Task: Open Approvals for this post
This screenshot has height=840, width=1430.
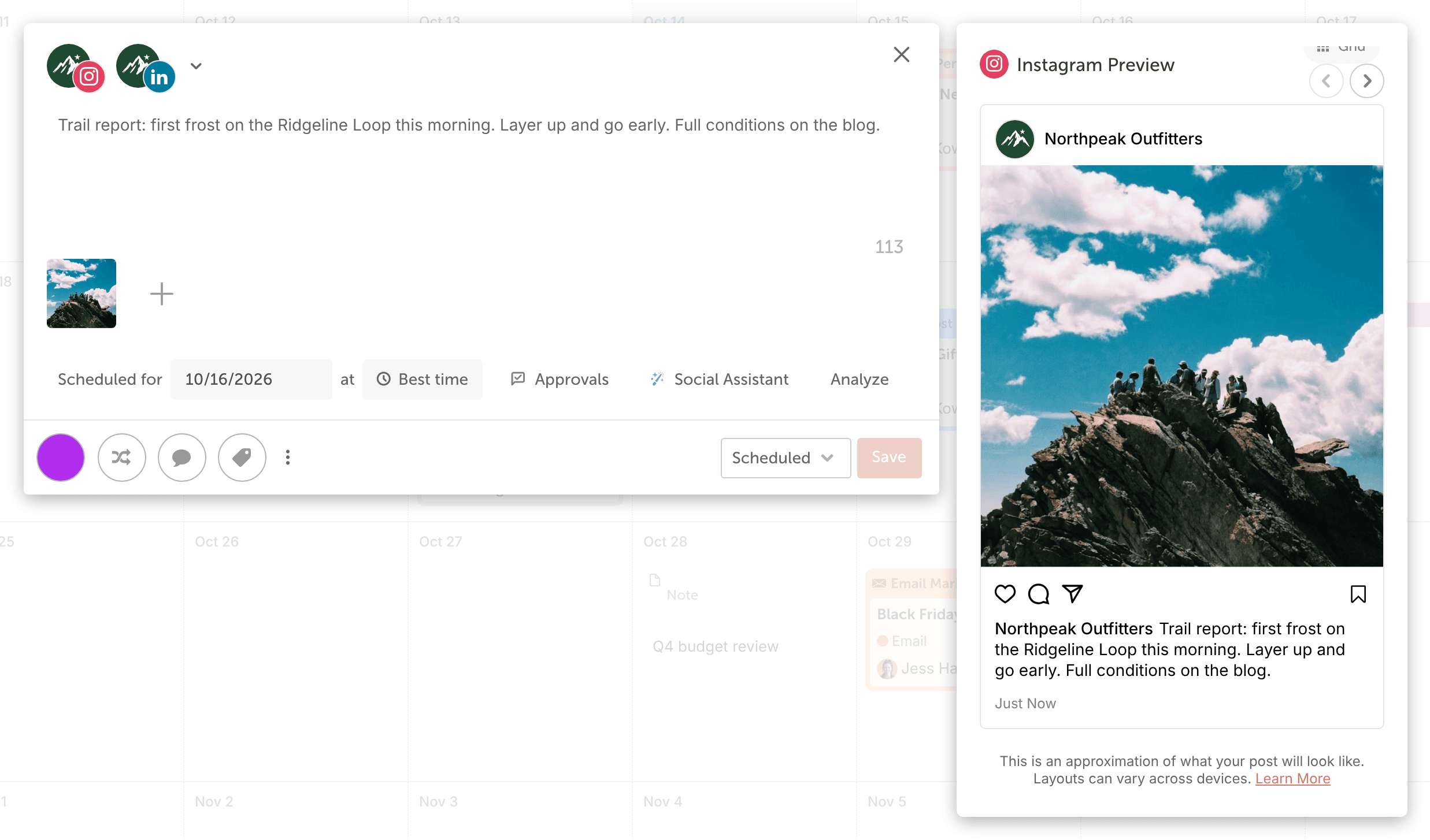Action: (x=560, y=380)
